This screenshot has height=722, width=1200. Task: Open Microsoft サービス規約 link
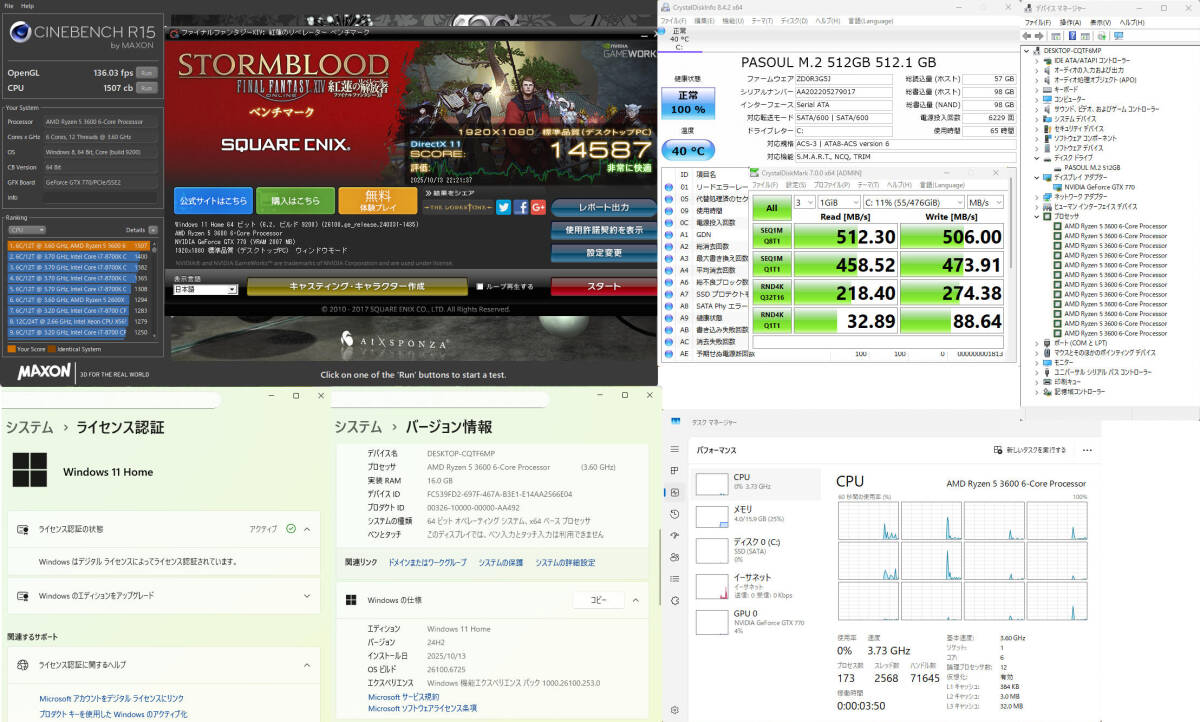click(403, 697)
